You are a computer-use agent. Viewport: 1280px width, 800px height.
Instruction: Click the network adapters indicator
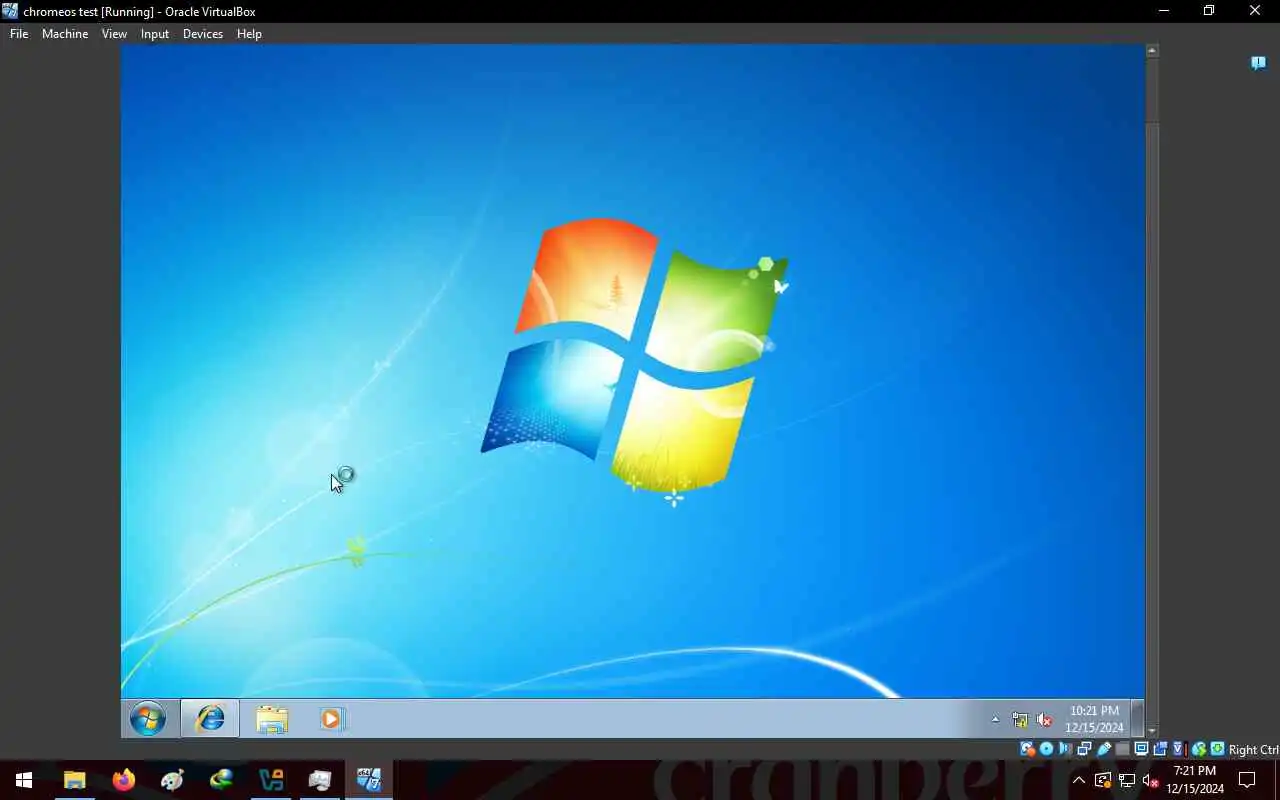(1084, 749)
